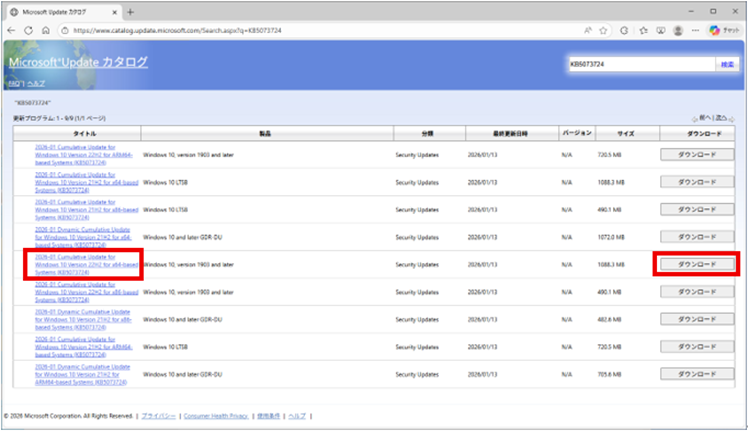The height and width of the screenshot is (431, 748).
Task: Click the address bar showing catalog.update.microsoft.com
Action: [x=300, y=30]
